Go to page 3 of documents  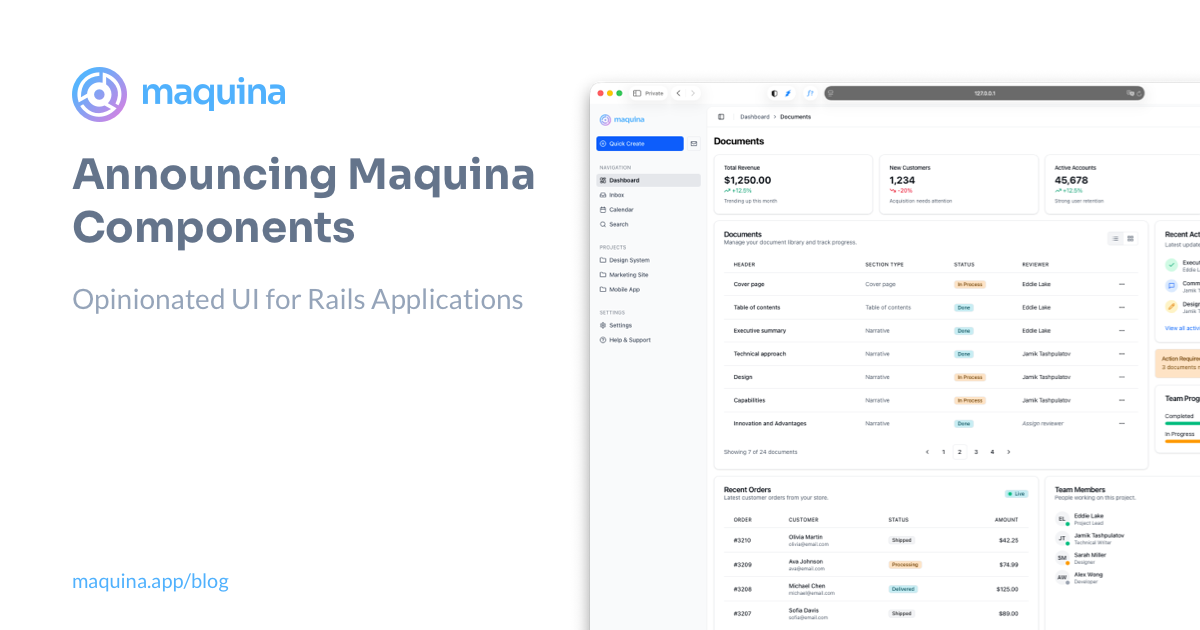click(x=976, y=452)
